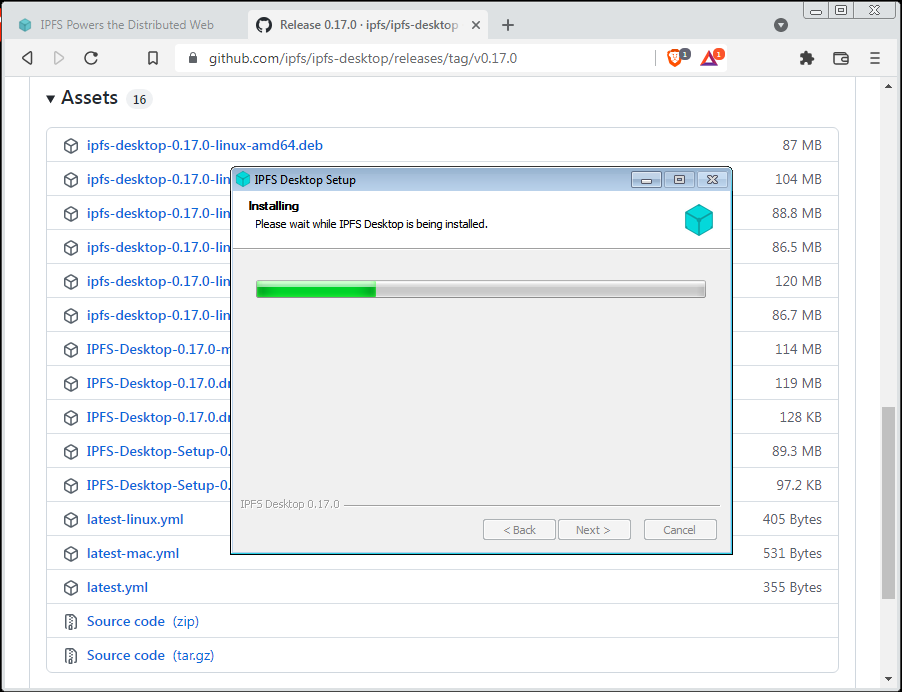
Task: Click package icon in 119 MB row
Action: pos(71,383)
